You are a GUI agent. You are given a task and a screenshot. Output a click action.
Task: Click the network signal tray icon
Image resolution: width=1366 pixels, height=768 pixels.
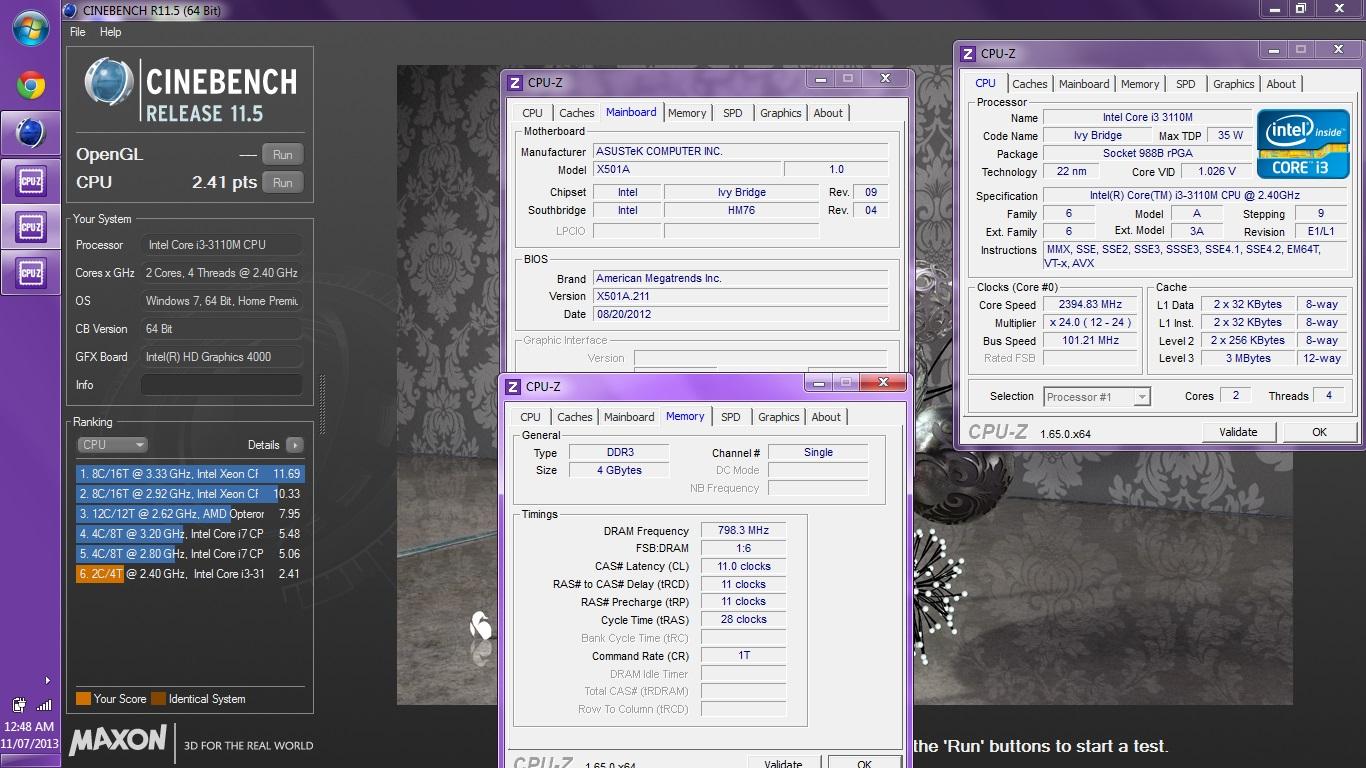(x=44, y=705)
